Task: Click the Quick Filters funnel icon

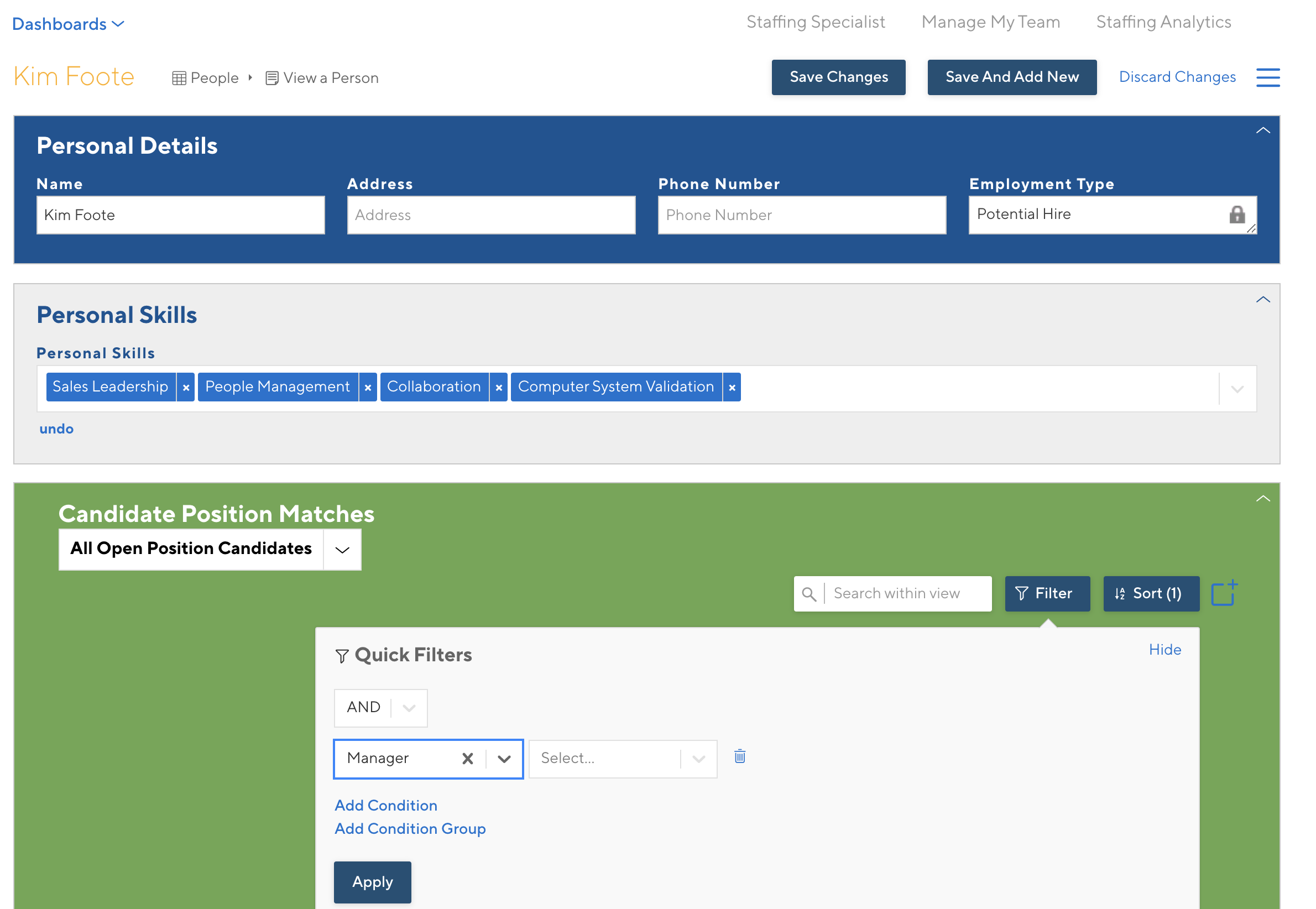Action: 342,656
